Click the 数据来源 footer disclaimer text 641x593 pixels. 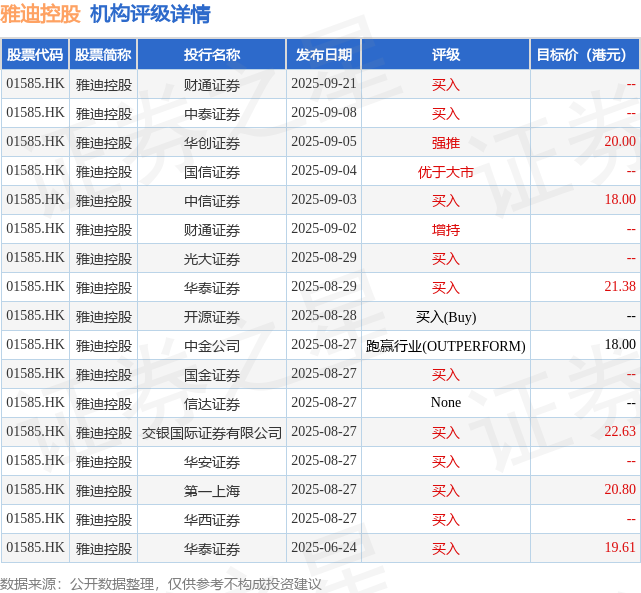click(161, 584)
